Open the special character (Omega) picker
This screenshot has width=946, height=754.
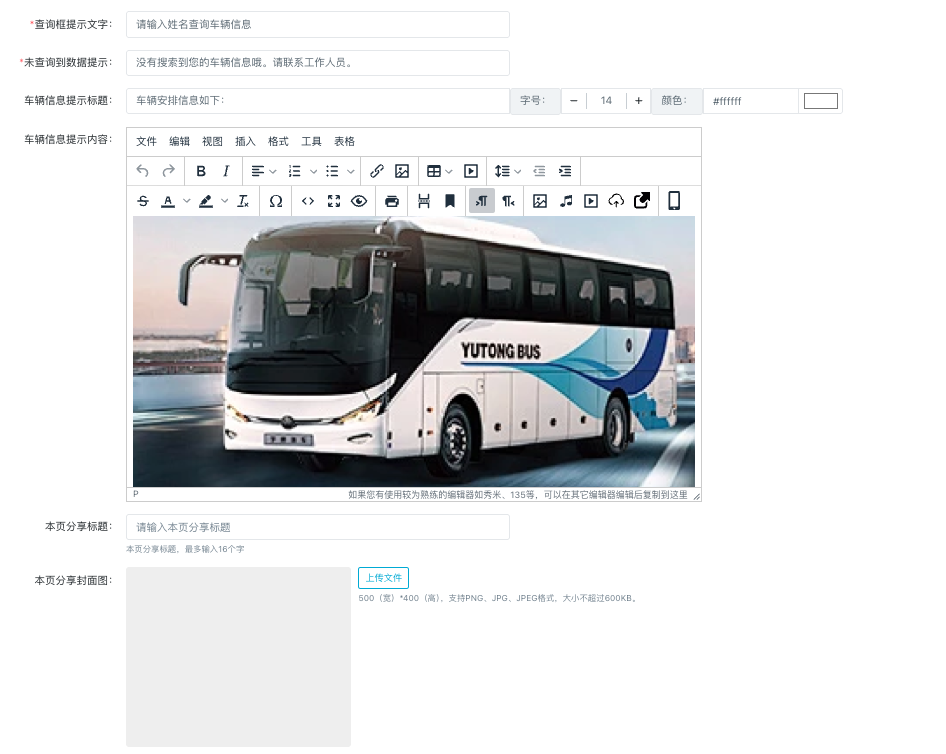pos(276,201)
